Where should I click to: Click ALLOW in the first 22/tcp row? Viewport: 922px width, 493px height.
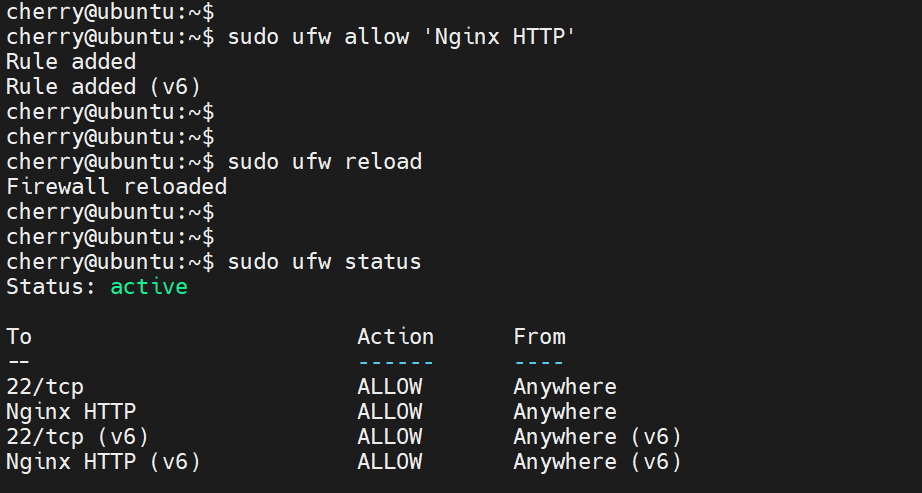point(389,387)
